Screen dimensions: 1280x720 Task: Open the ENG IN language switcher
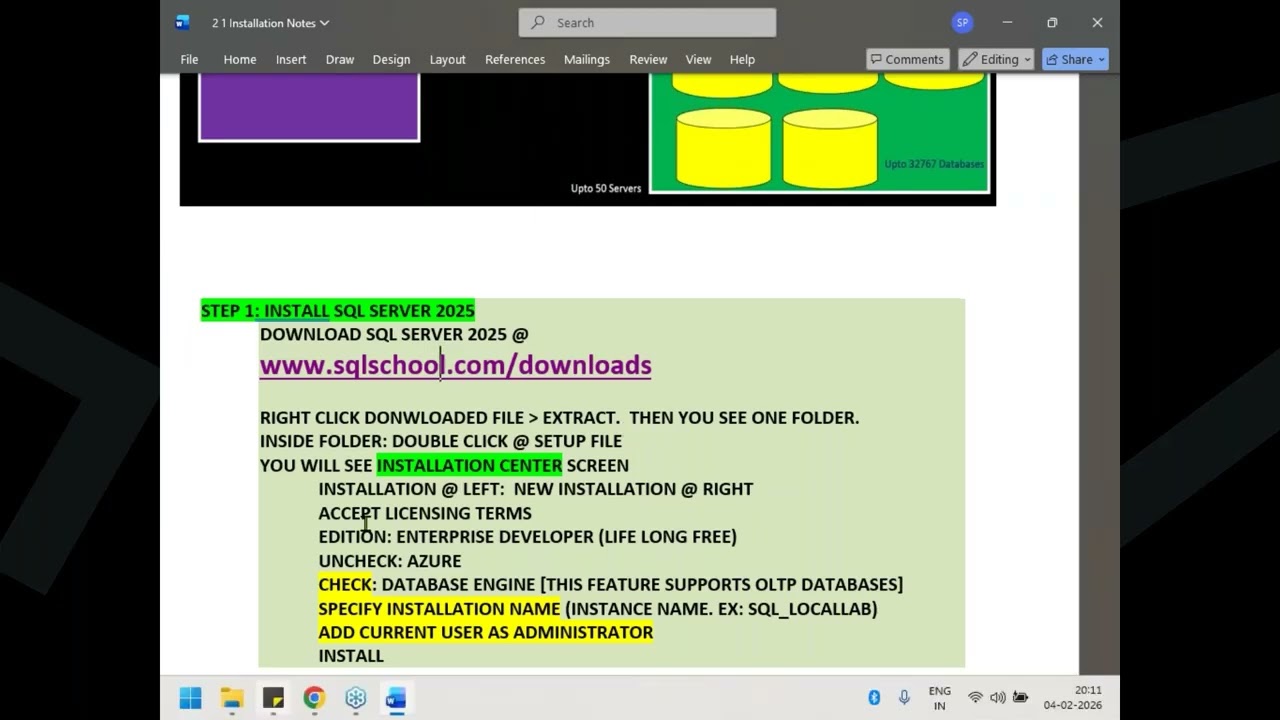(939, 698)
